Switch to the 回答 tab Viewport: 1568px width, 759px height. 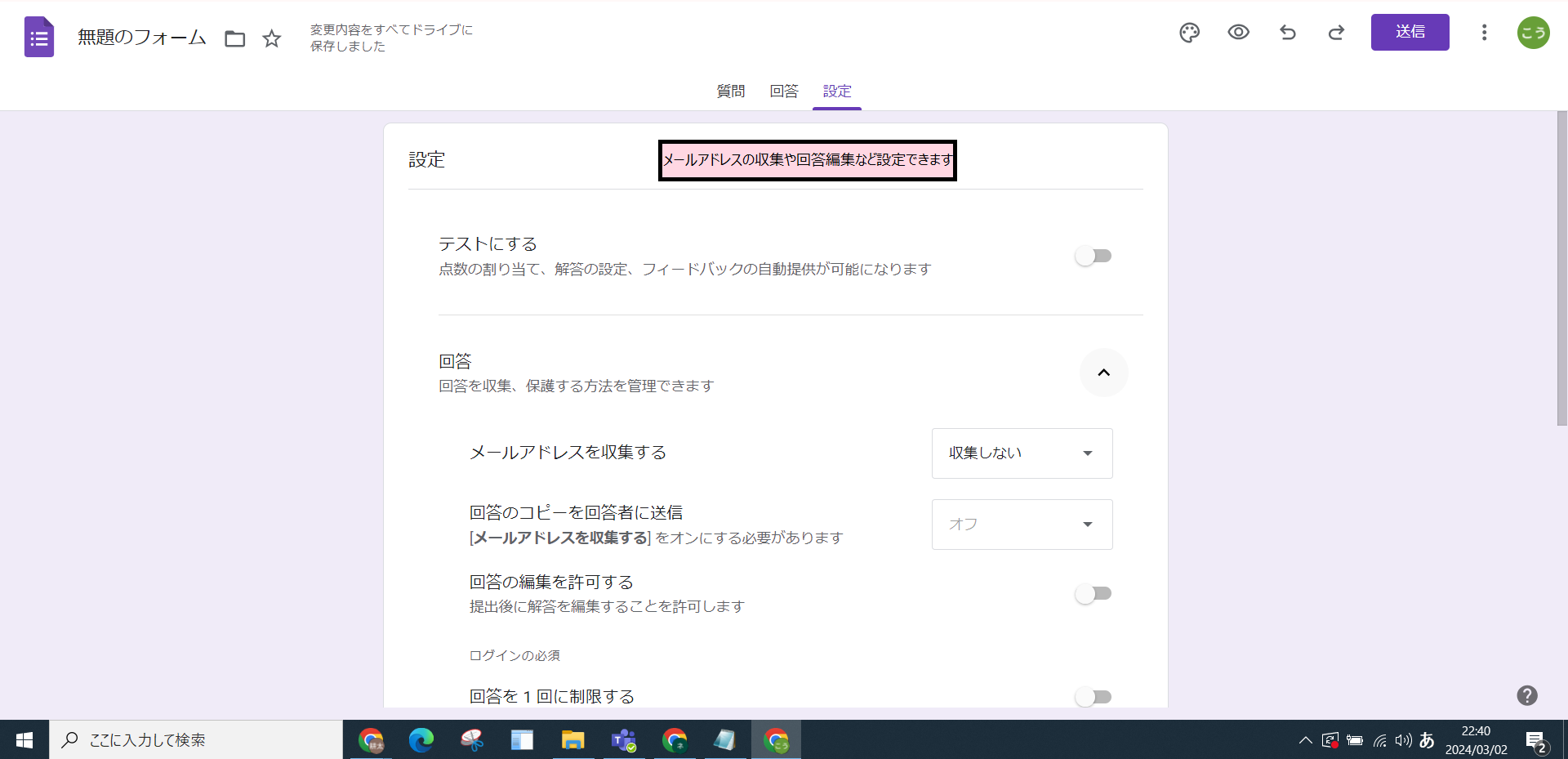click(783, 92)
